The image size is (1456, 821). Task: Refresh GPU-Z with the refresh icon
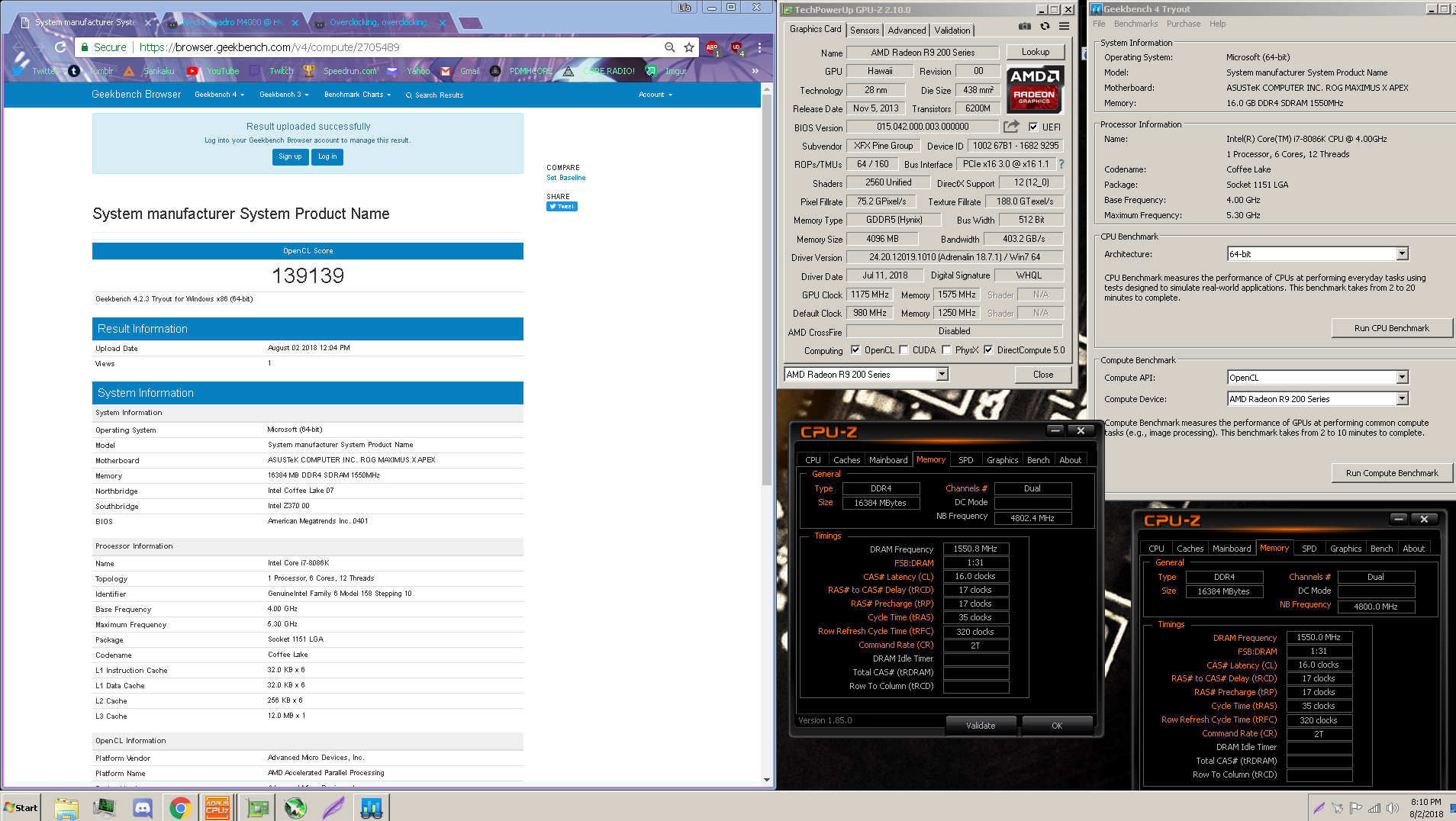(1045, 26)
